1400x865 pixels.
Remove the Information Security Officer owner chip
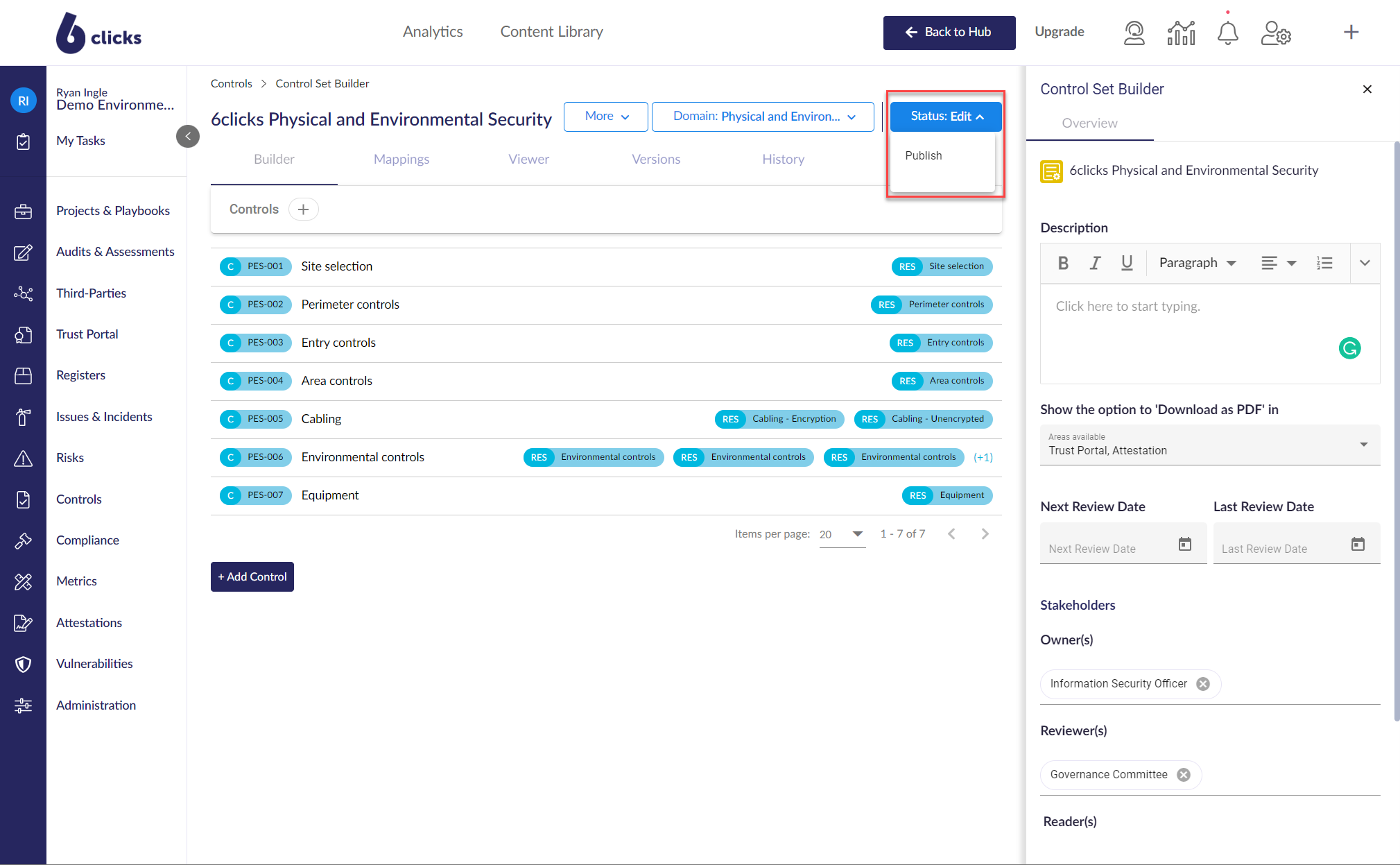coord(1203,684)
